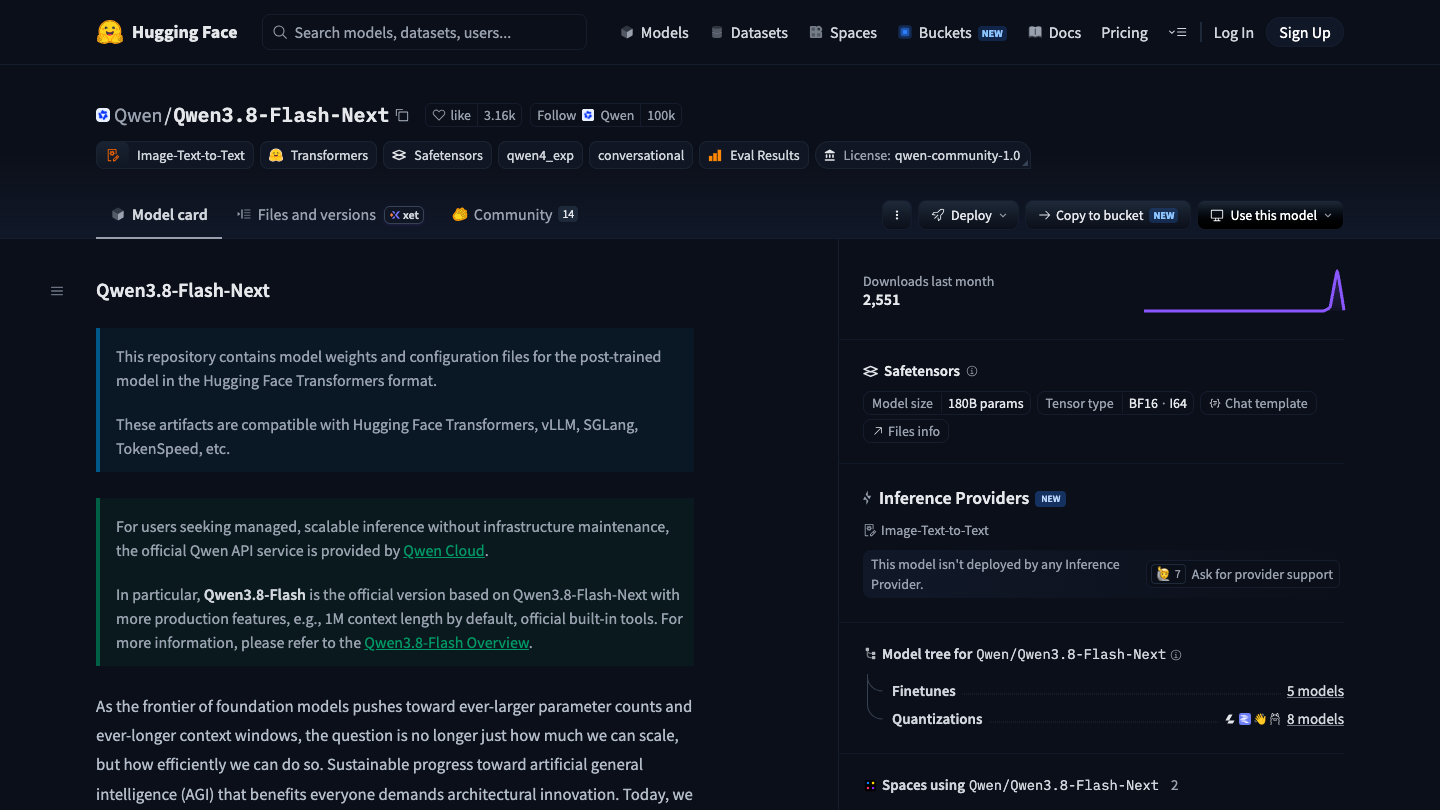The width and height of the screenshot is (1440, 810).
Task: Click the qwen4_exp tag
Action: pos(540,155)
